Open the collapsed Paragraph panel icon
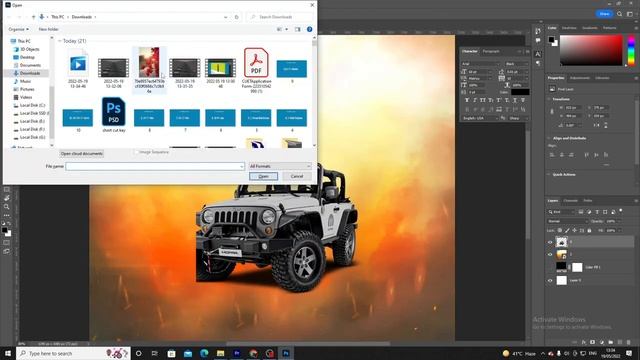Image resolution: width=640 pixels, height=360 pixels. (538, 63)
